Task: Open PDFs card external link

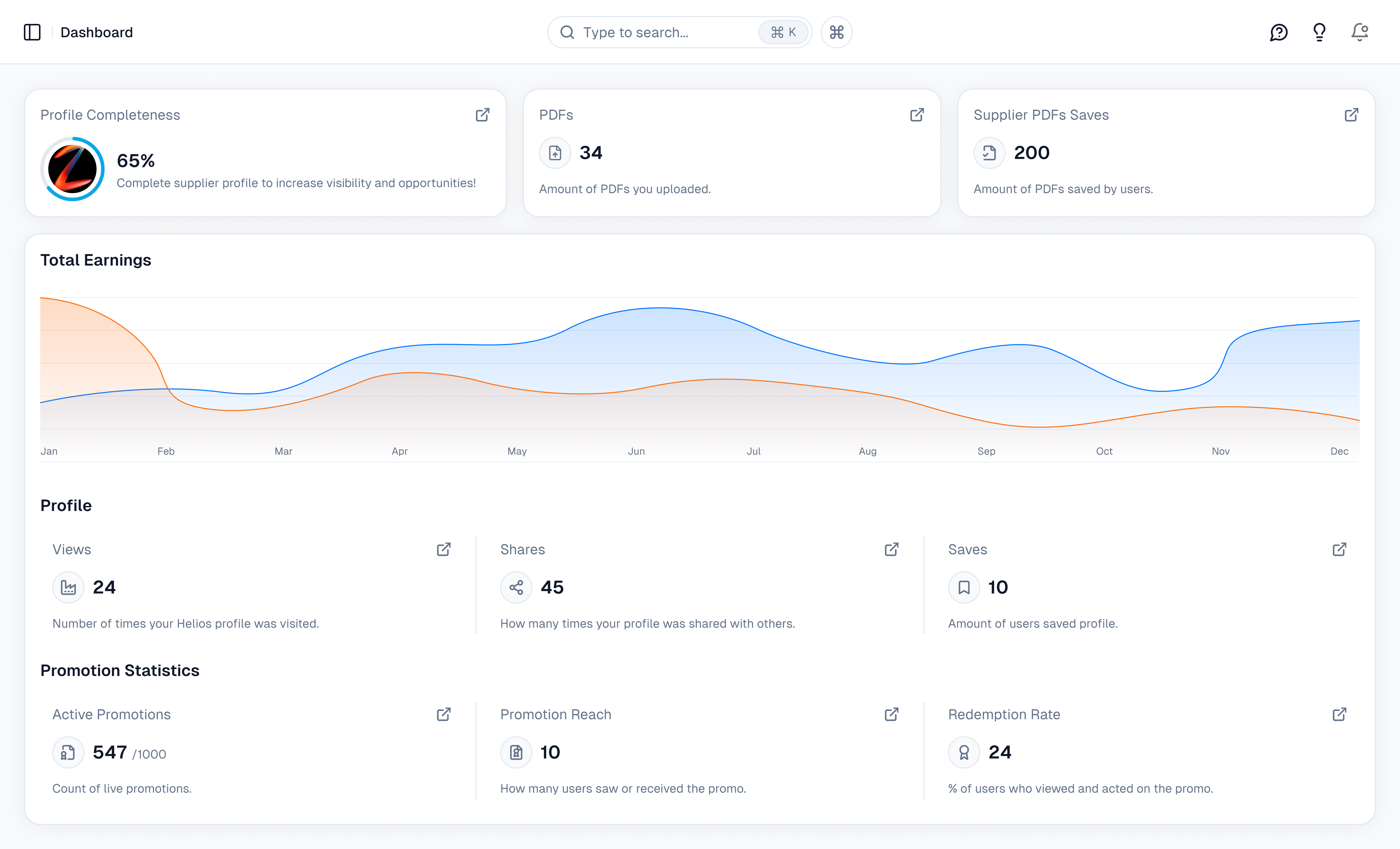Action: pos(917,115)
